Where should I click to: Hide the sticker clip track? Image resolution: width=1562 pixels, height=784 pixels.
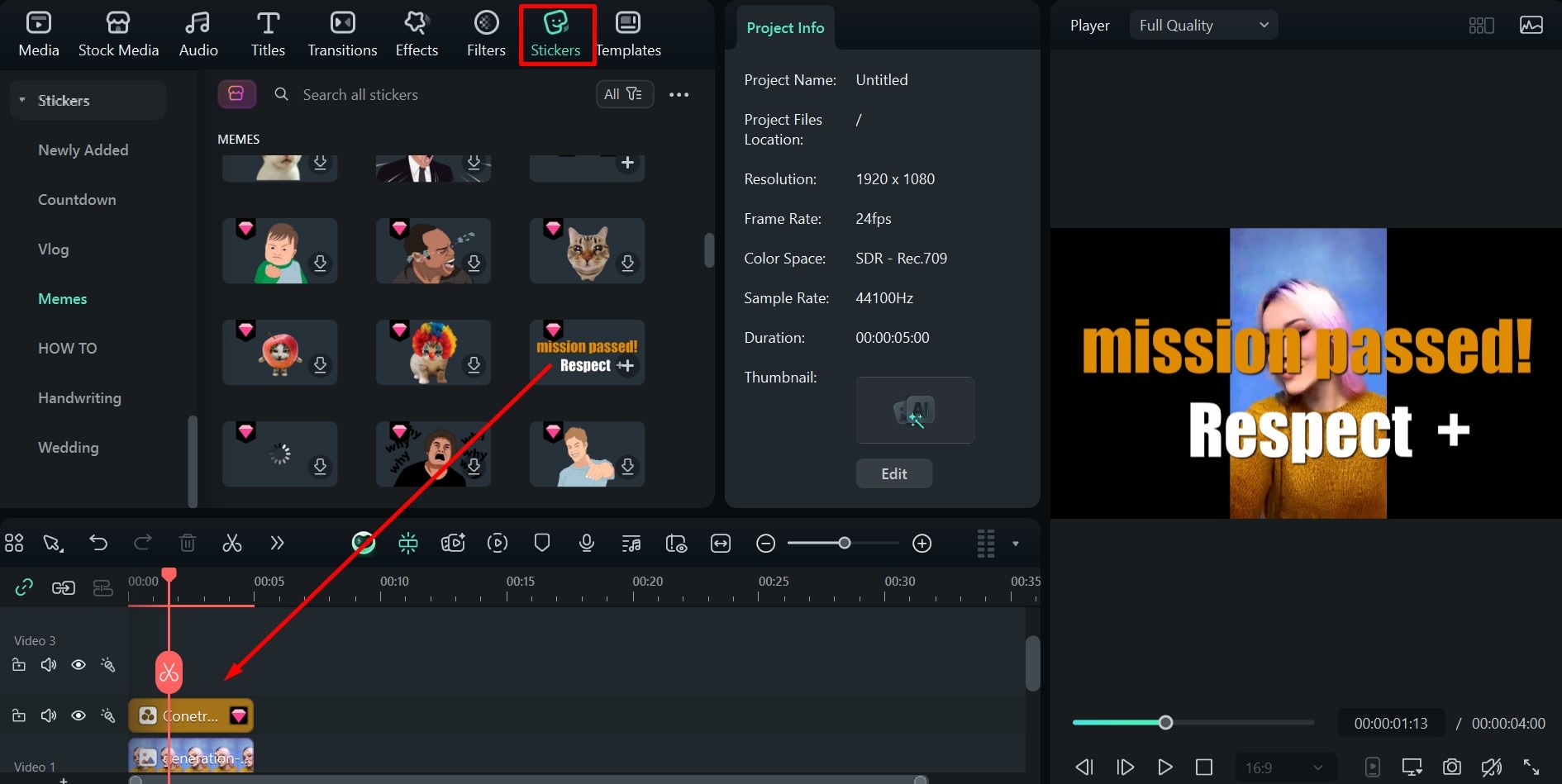(79, 715)
